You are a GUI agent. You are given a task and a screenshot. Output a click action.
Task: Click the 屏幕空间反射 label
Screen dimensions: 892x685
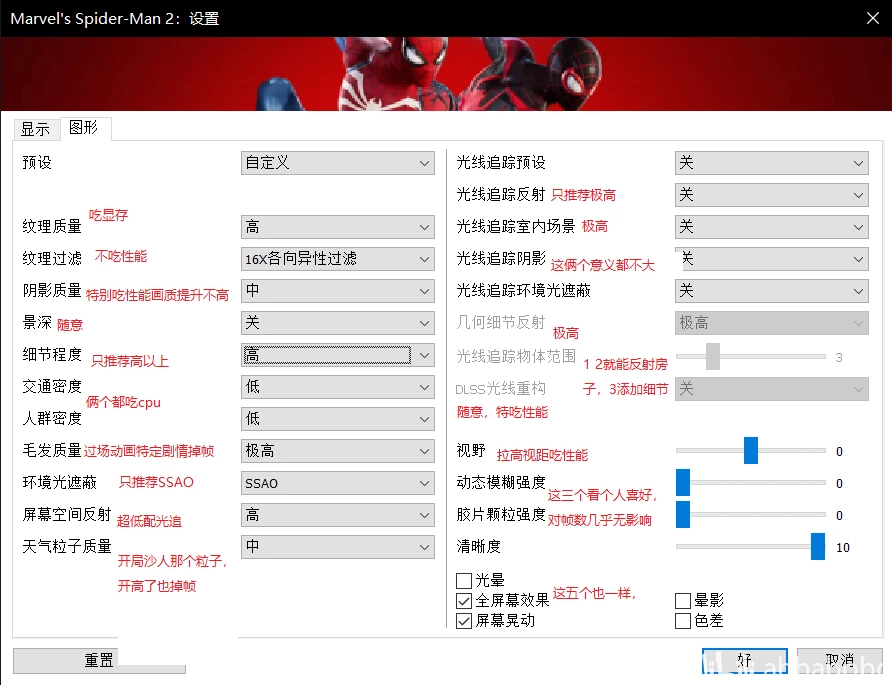67,514
